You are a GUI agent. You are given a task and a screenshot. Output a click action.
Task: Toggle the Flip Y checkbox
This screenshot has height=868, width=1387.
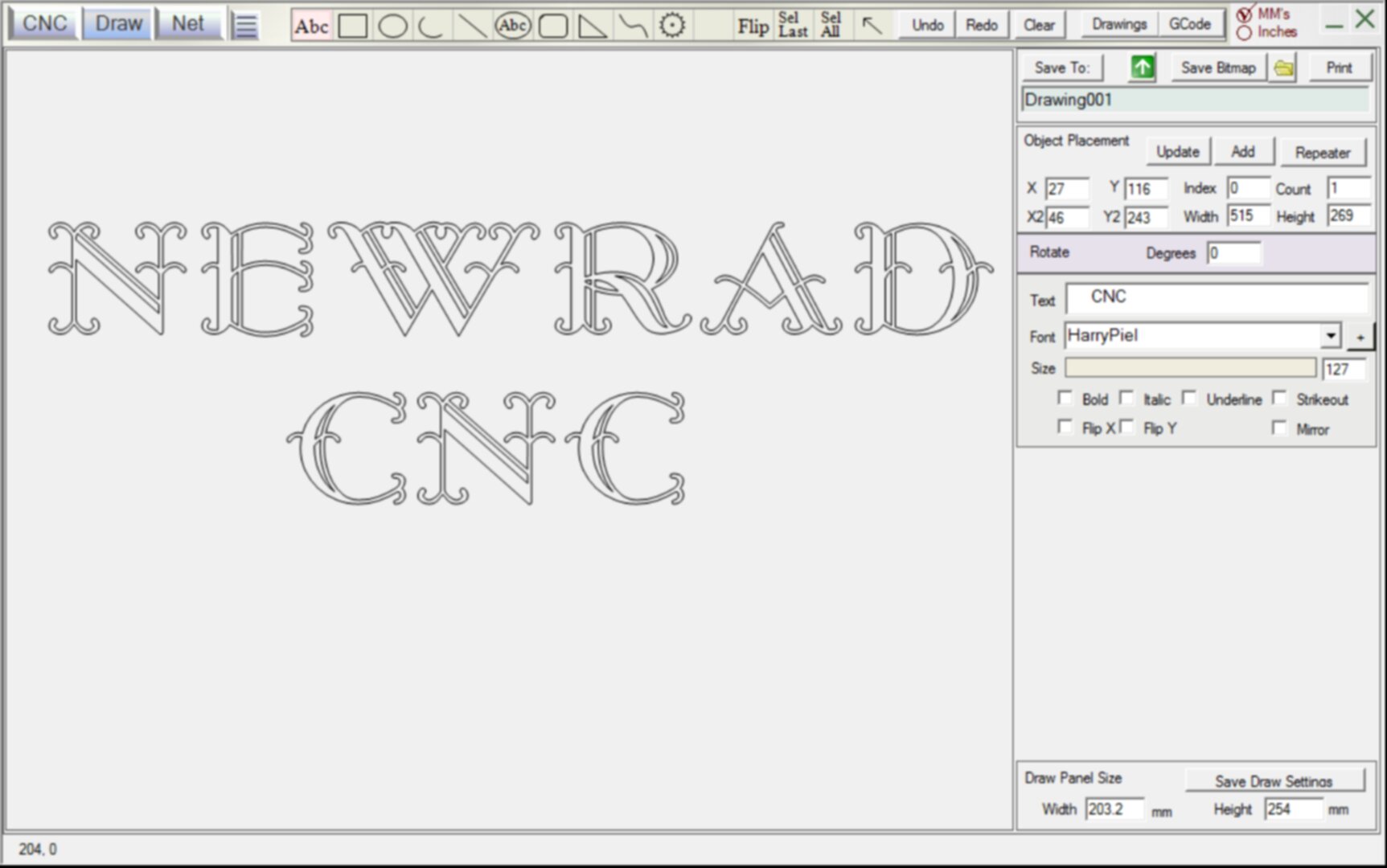click(1126, 427)
